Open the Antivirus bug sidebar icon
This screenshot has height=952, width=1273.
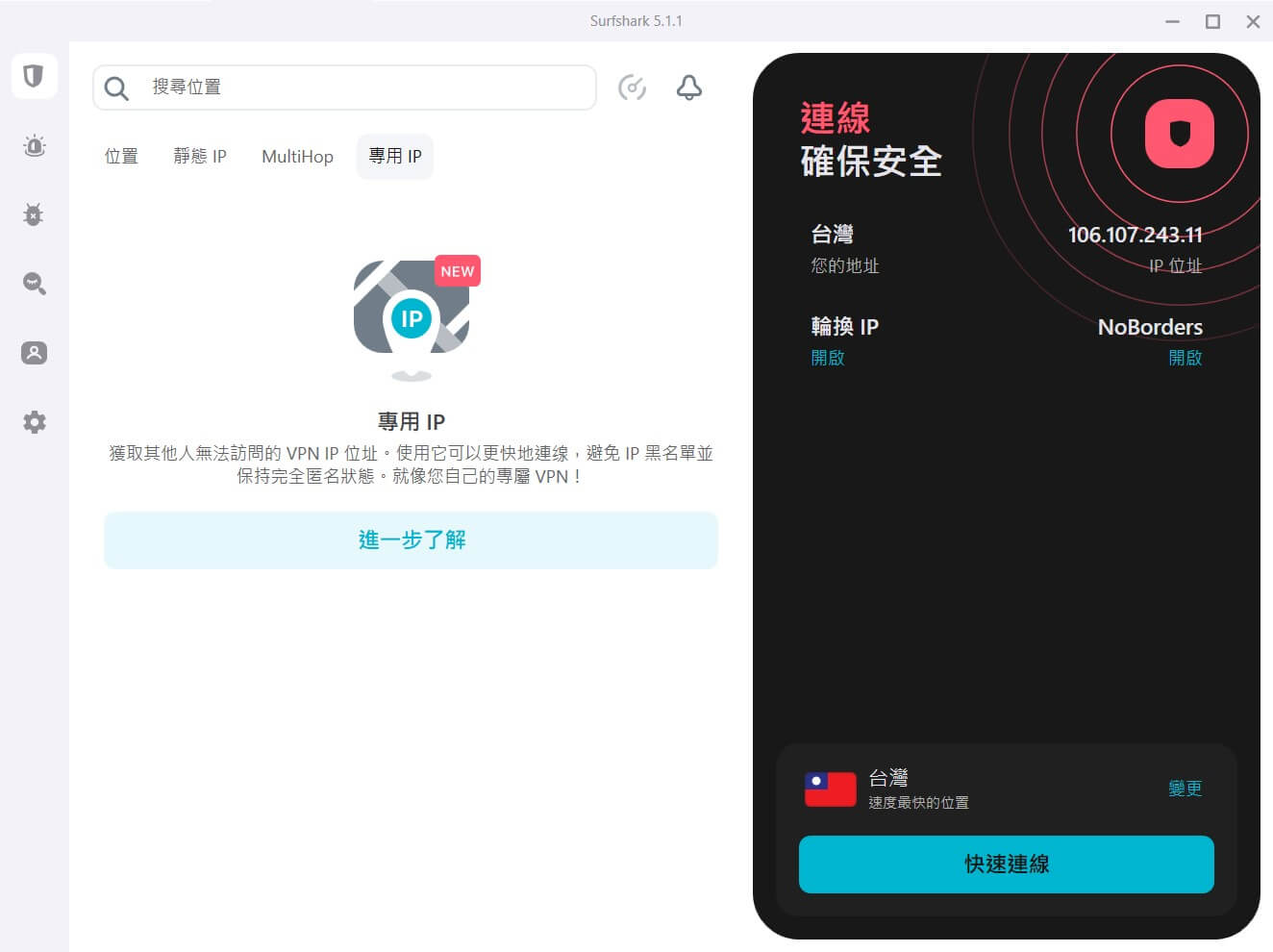tap(34, 214)
